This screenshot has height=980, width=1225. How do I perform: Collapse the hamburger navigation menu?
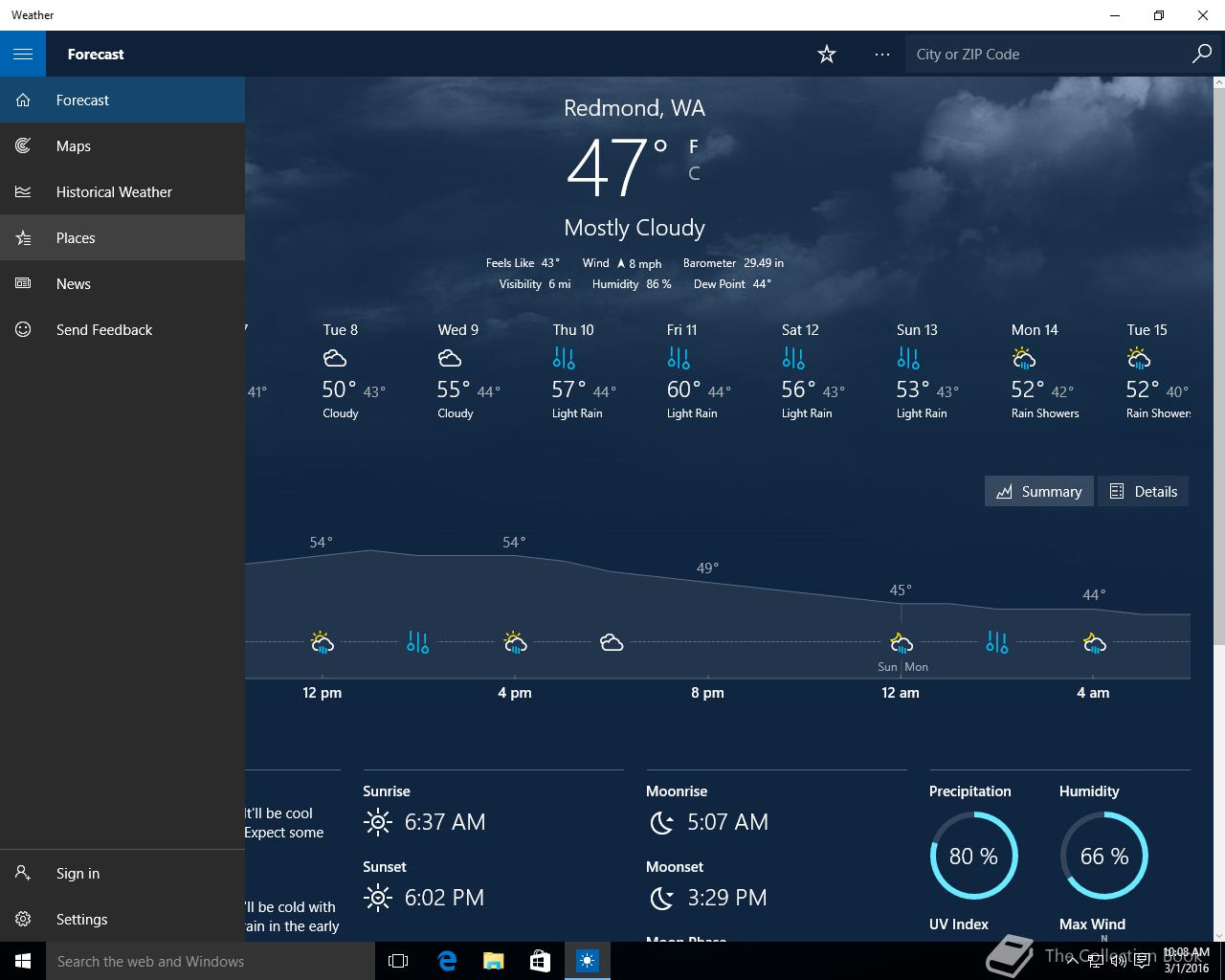click(x=23, y=54)
